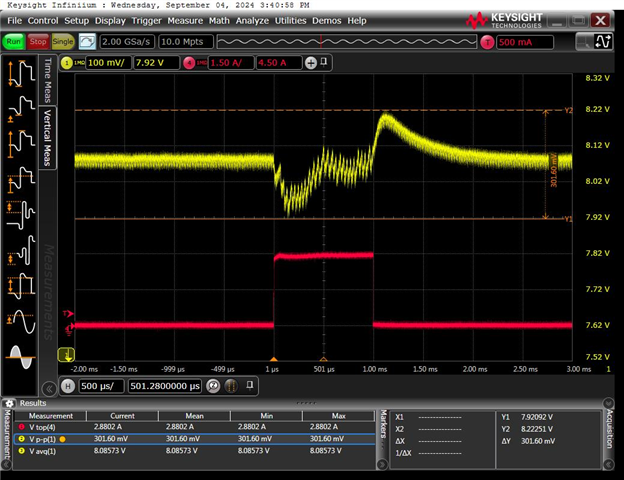Click the channel 1 offset 7.92 V field
The height and width of the screenshot is (480, 624).
pos(156,63)
